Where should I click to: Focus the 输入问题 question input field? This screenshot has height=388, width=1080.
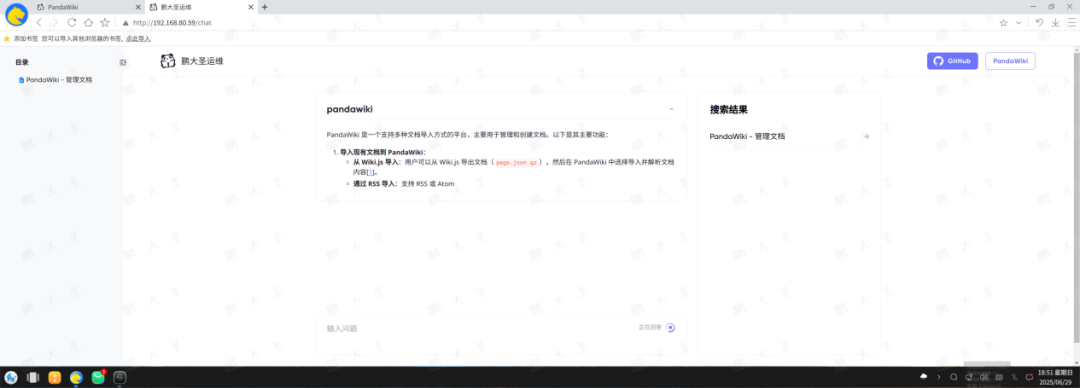pos(475,329)
